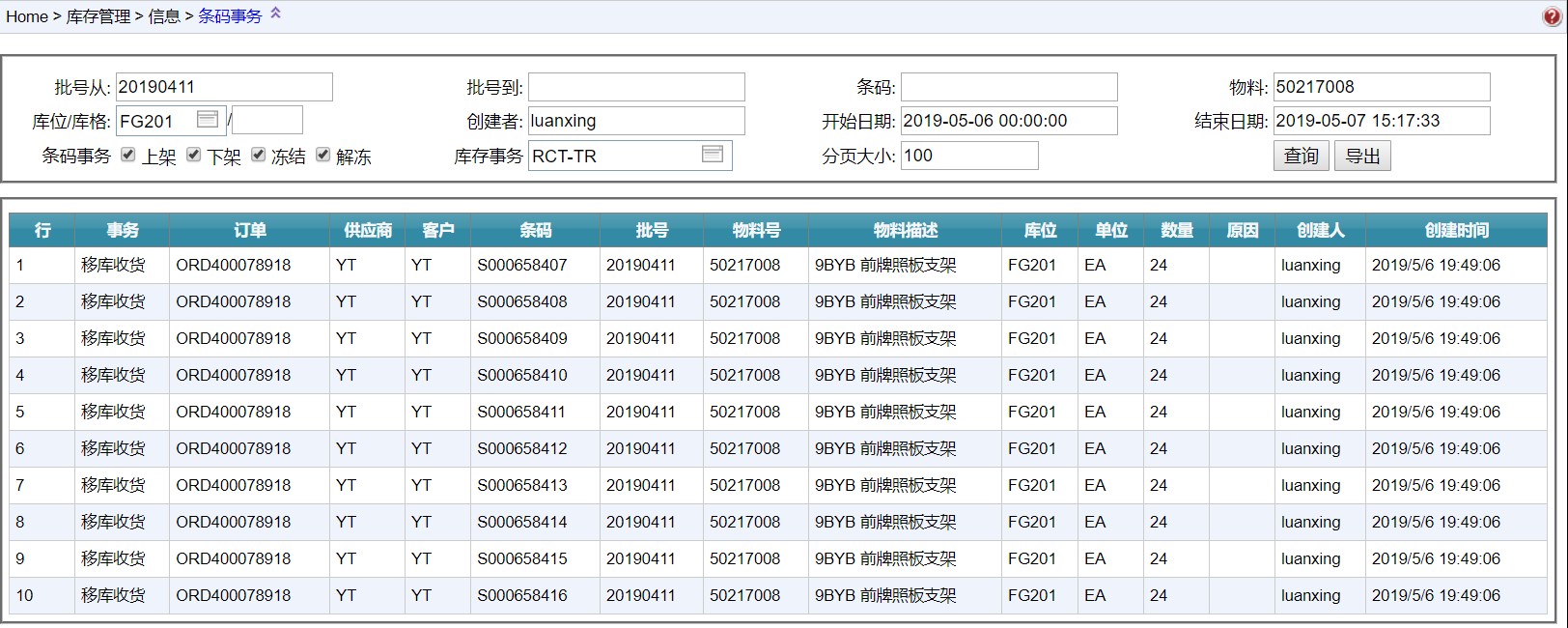1568x628 pixels.
Task: Click the help question mark icon
Action: coord(1552,15)
